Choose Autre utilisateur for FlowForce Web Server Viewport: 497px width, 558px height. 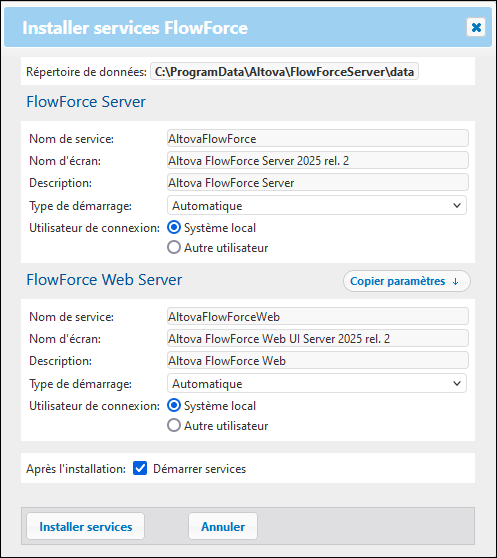click(x=174, y=426)
